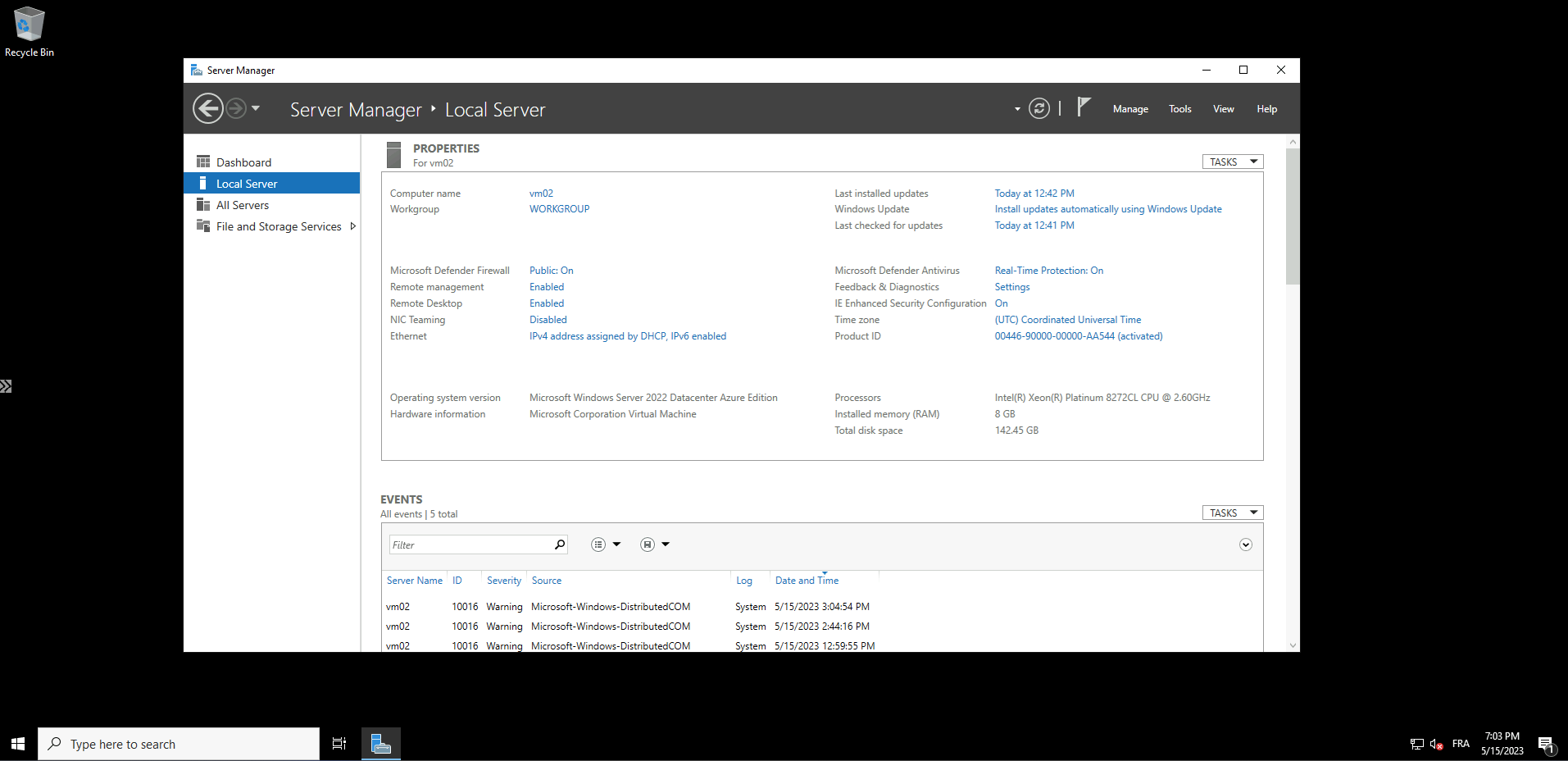The width and height of the screenshot is (1568, 761).
Task: Click the taskbar search box
Action: 179,744
